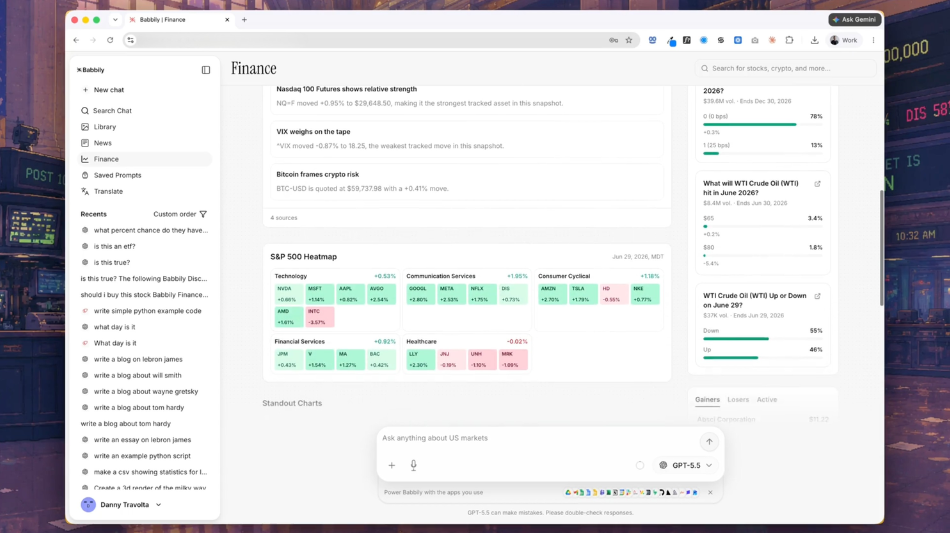The image size is (950, 533).
Task: Expand Danny Travolta account menu
Action: (159, 505)
